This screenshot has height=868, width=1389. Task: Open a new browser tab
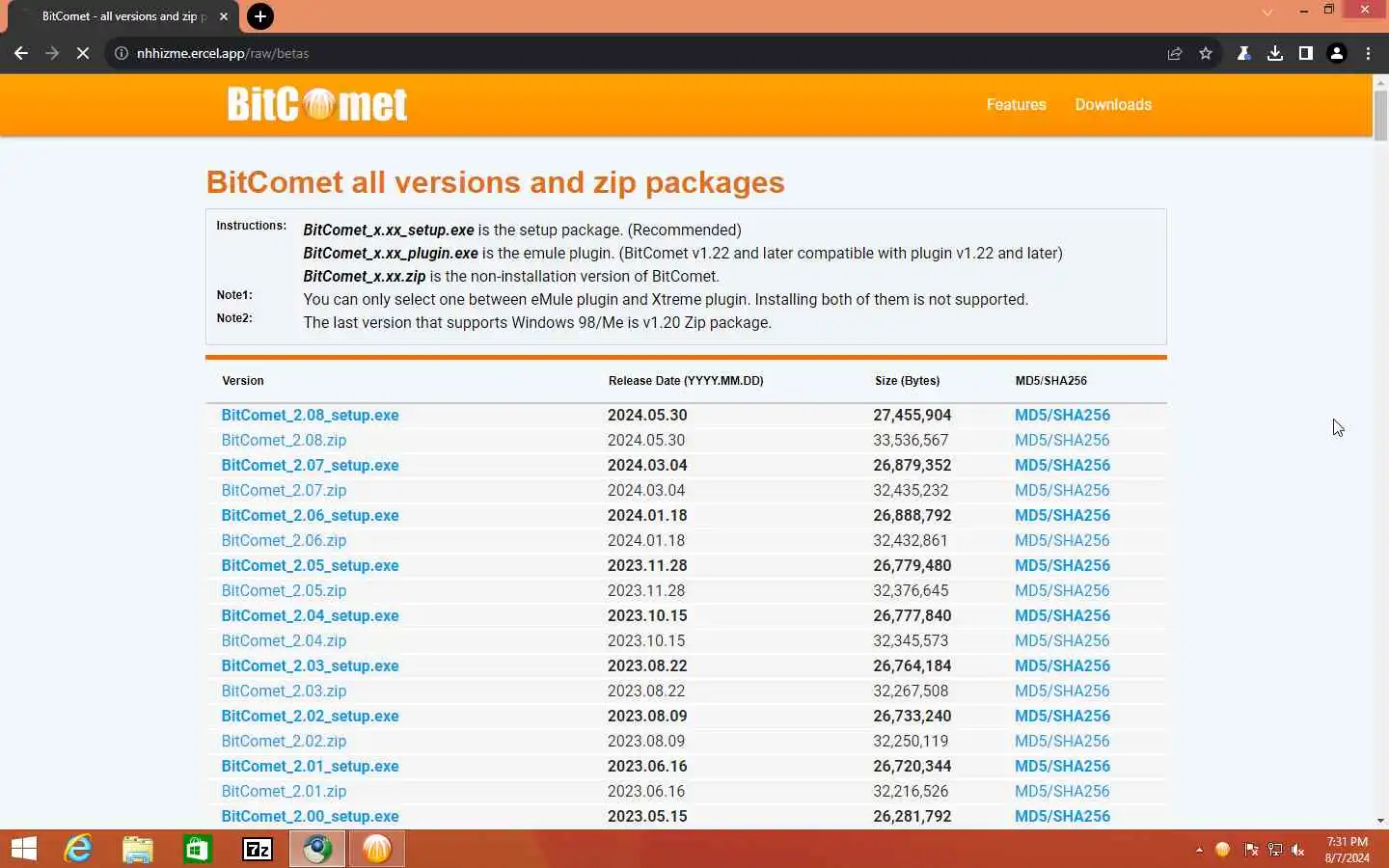point(259,16)
